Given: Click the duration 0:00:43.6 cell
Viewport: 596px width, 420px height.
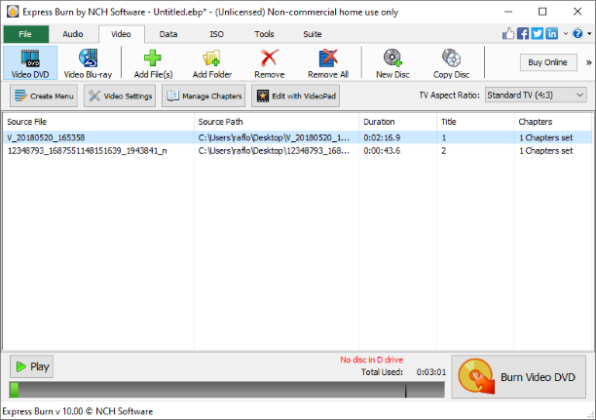Looking at the screenshot, I should click(382, 151).
